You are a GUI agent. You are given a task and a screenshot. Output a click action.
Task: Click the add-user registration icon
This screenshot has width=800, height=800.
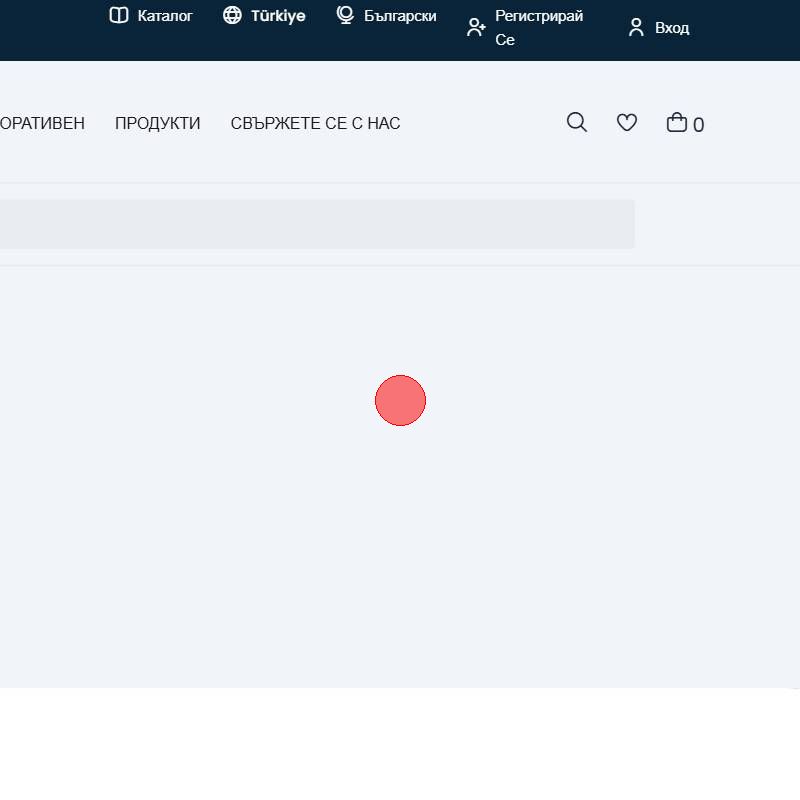click(x=476, y=27)
